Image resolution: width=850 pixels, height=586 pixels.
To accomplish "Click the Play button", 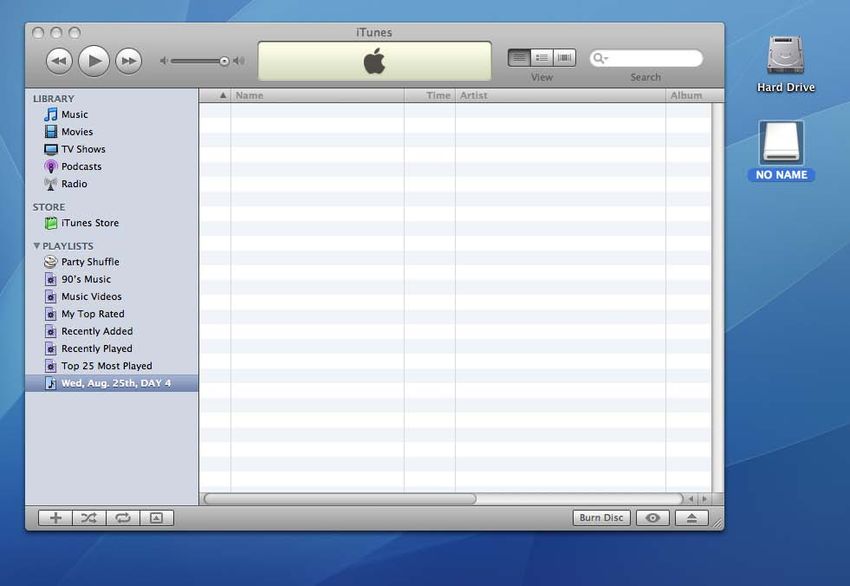I will click(94, 60).
